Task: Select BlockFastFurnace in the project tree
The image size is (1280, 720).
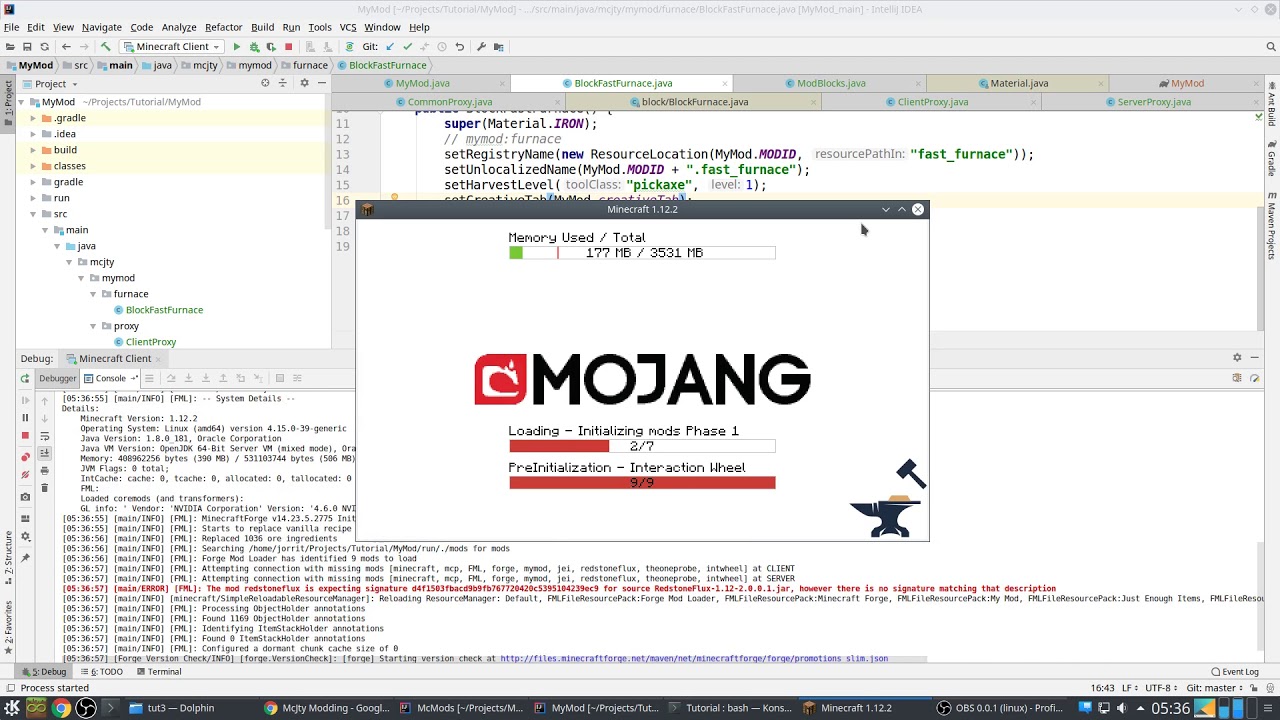Action: (x=164, y=310)
